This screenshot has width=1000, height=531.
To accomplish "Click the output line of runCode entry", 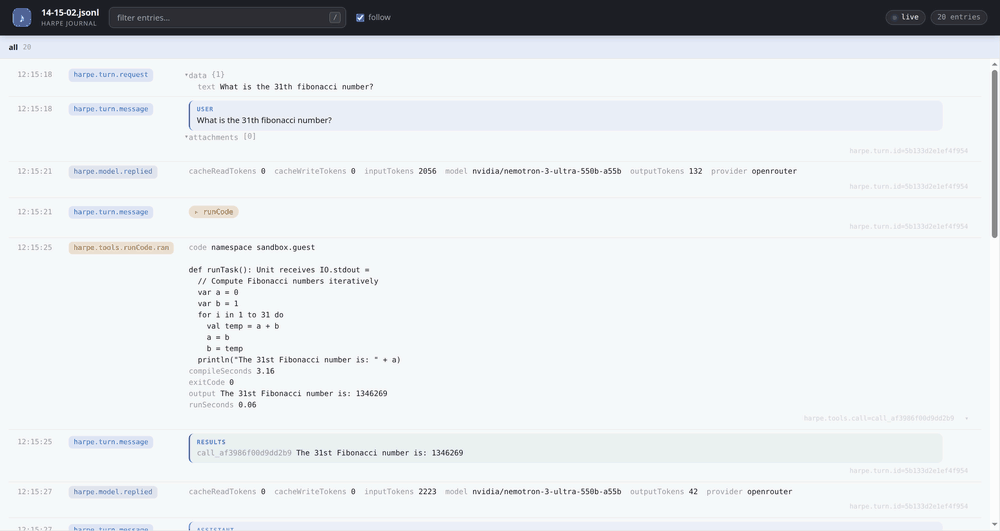I will coord(288,393).
